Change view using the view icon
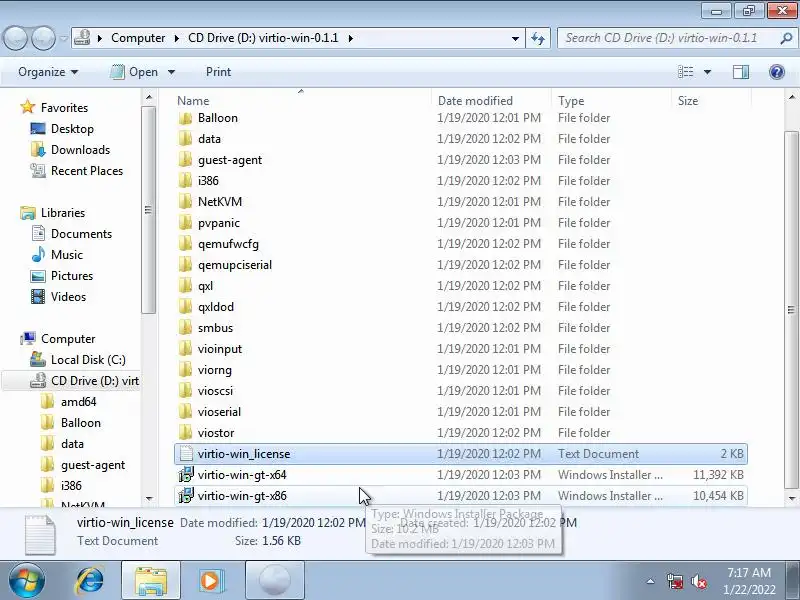800x600 pixels. (x=685, y=72)
